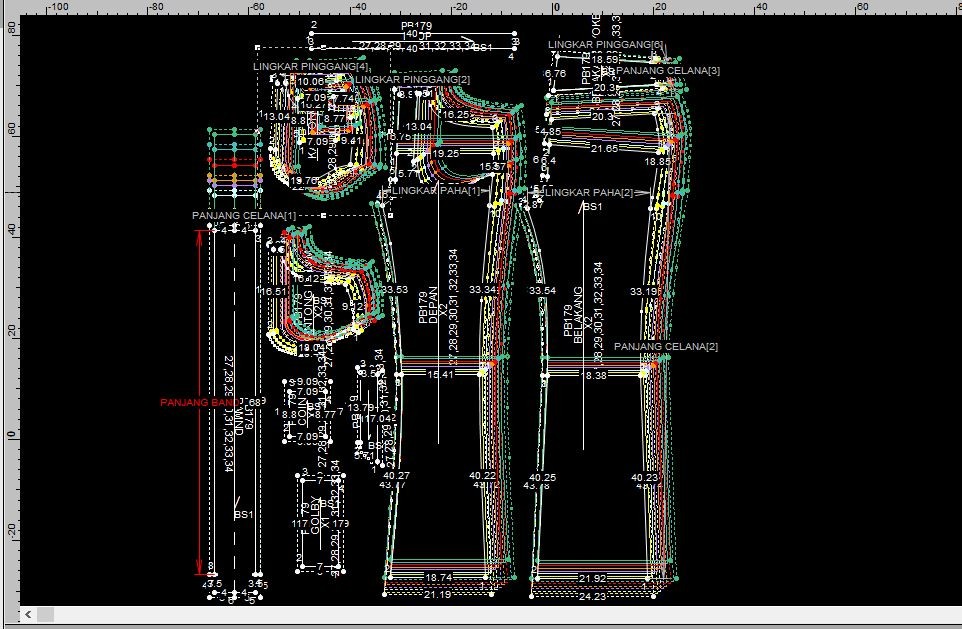This screenshot has width=962, height=629.
Task: Click the 21.19 front hem dimension
Action: click(437, 595)
